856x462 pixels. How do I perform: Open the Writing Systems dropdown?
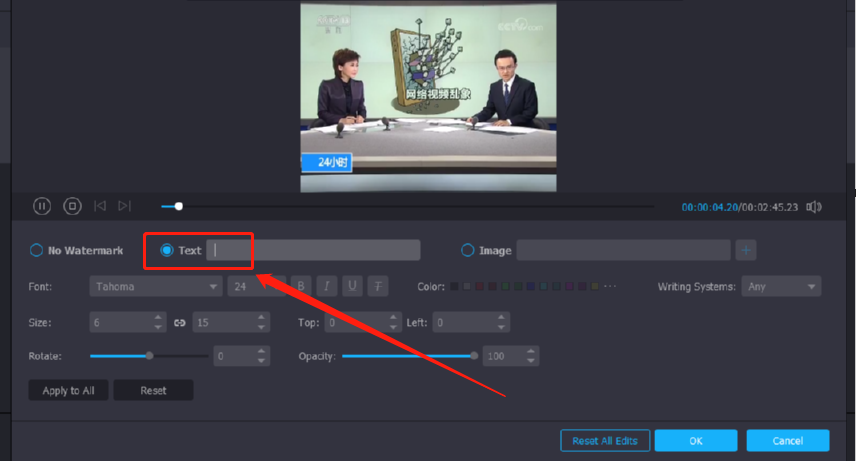coord(781,286)
